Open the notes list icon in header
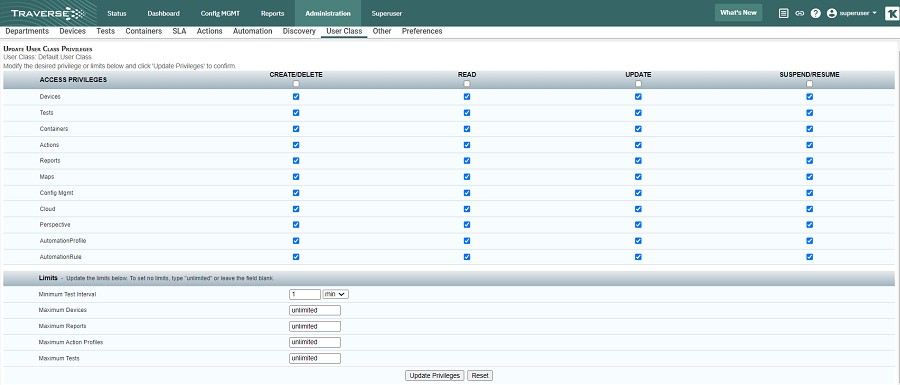The image size is (900, 385). coord(783,13)
